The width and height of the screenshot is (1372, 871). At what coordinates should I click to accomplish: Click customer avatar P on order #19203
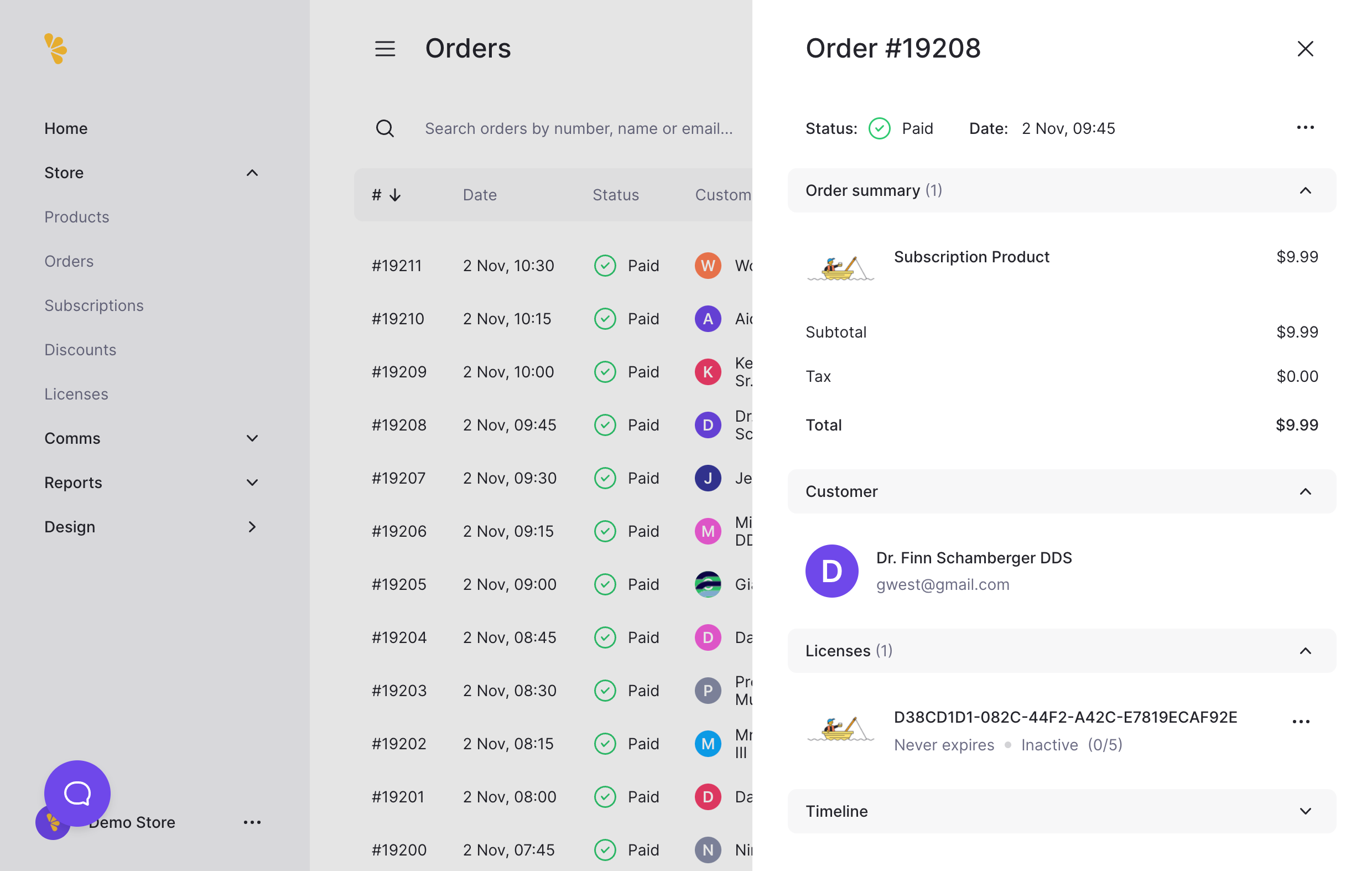point(708,690)
